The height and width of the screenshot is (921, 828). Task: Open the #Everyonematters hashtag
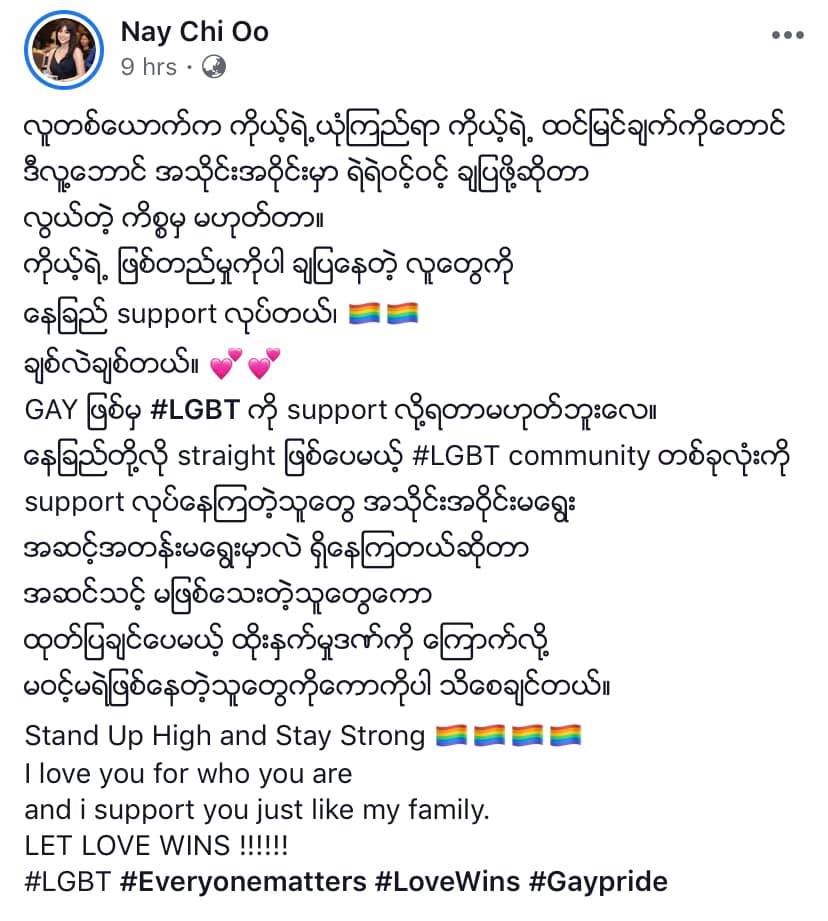[243, 882]
